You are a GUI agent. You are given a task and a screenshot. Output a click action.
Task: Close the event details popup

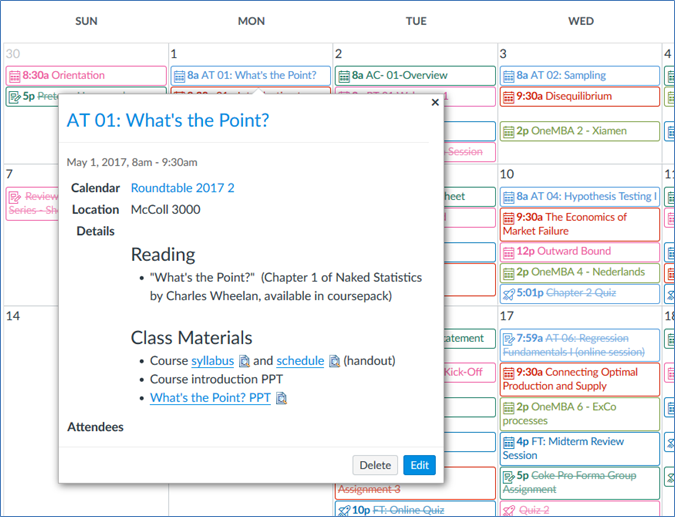pyautogui.click(x=434, y=102)
